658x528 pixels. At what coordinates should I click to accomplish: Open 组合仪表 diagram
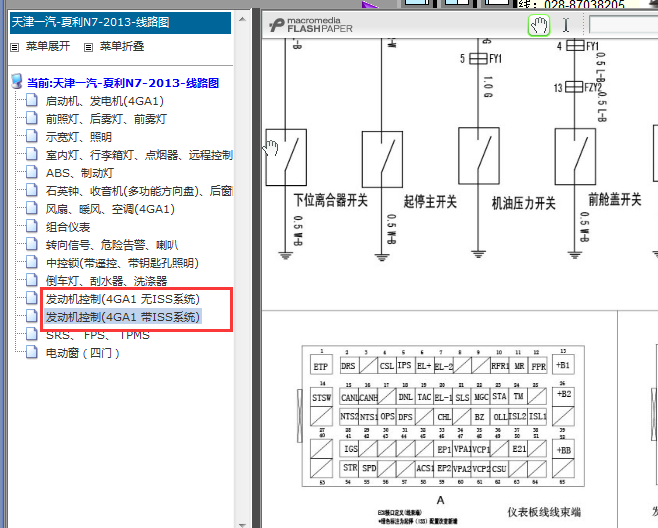(68, 227)
